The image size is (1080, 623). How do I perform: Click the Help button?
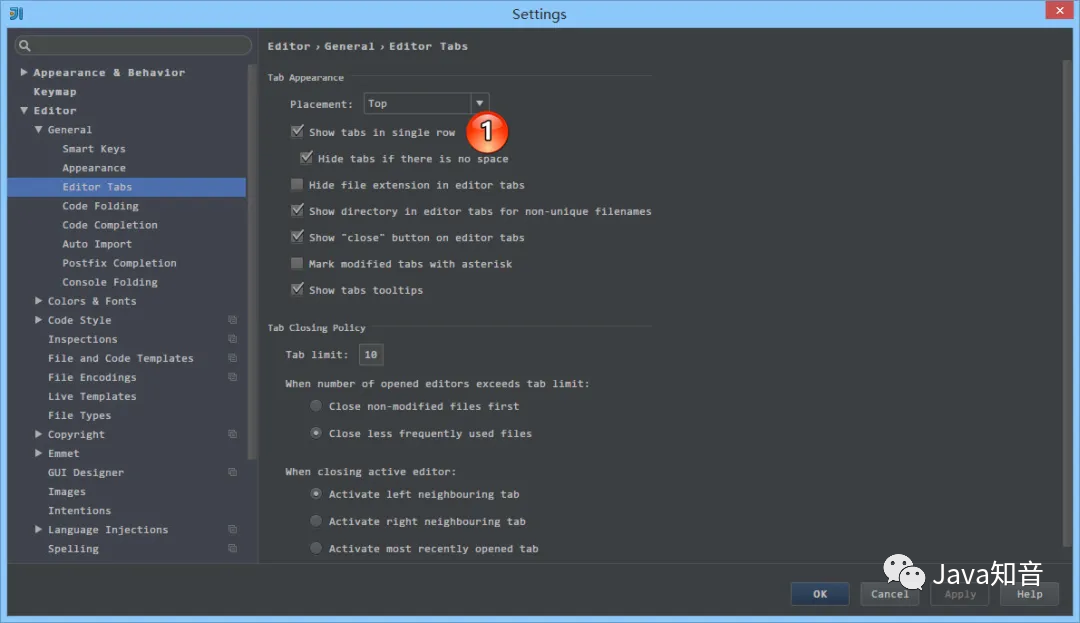pyautogui.click(x=1029, y=594)
